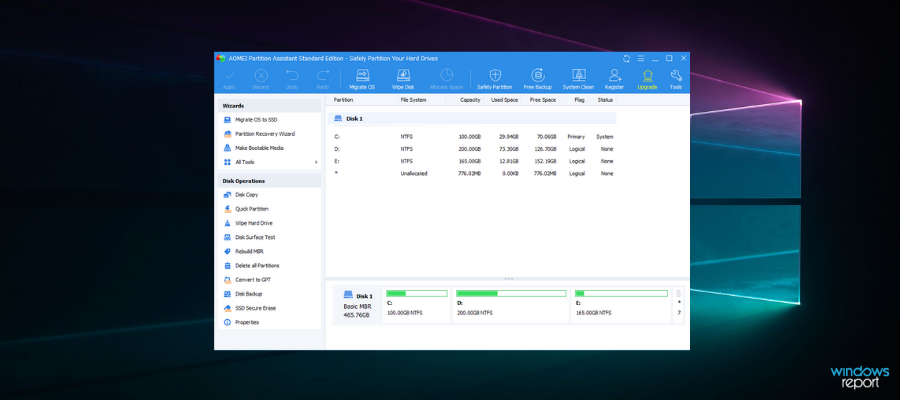
Task: Click the E: 165.00GB NTFS partition block
Action: [621, 304]
